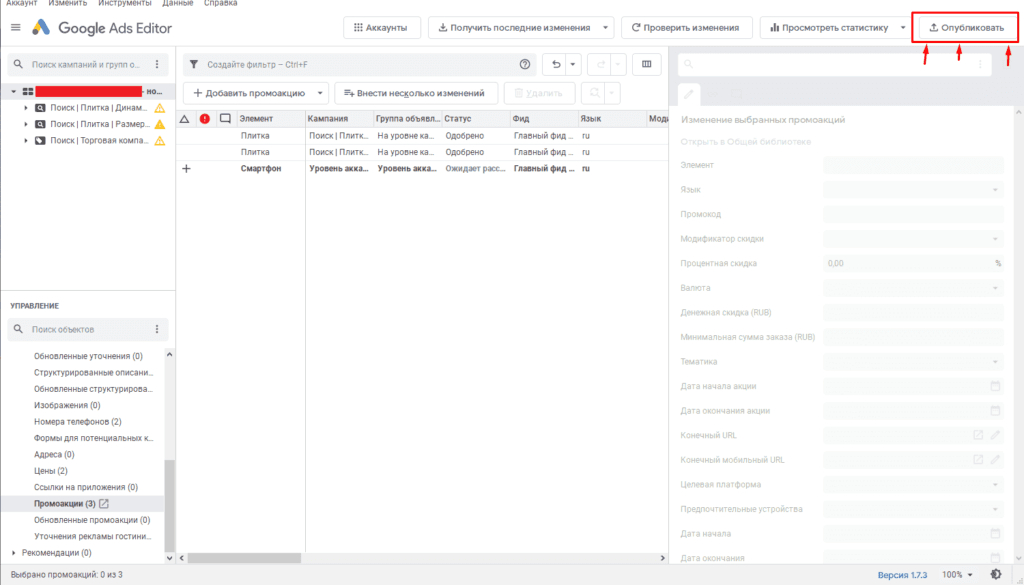Open Промоакции in Shared library icon
This screenshot has width=1024, height=585.
point(104,503)
